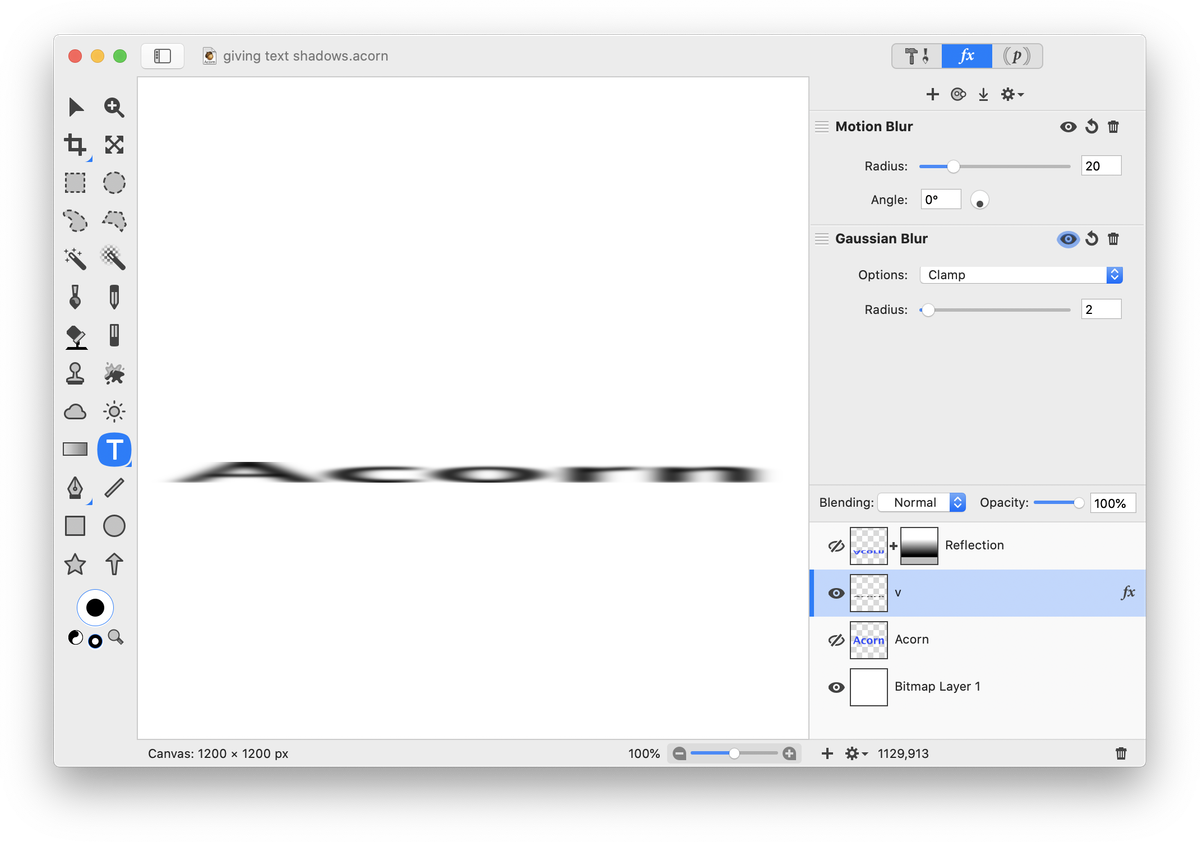Pick the Star shape tool
1200x842 pixels.
pos(76,564)
